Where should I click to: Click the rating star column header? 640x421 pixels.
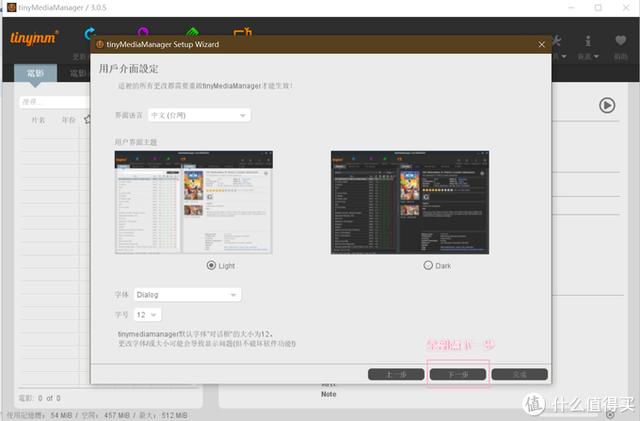tap(87, 120)
